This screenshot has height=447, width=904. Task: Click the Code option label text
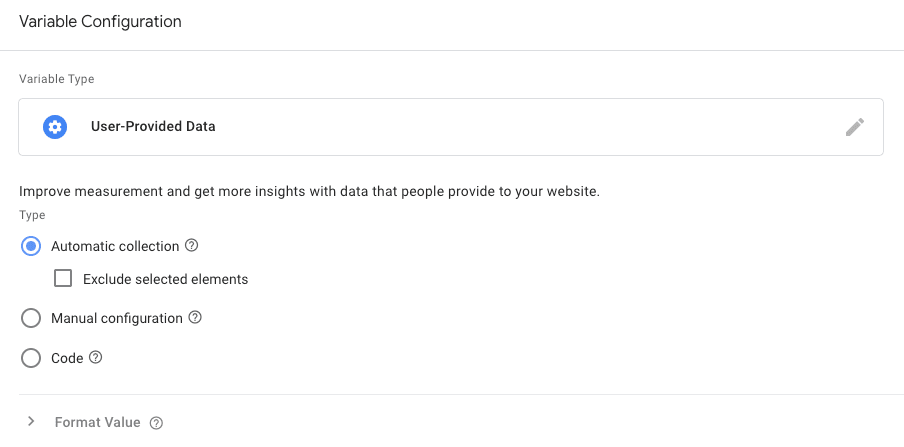(67, 358)
